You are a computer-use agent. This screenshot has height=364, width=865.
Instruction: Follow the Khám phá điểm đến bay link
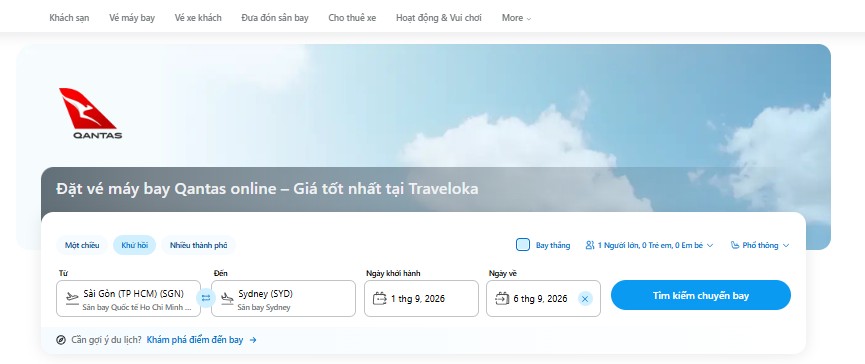coord(195,340)
